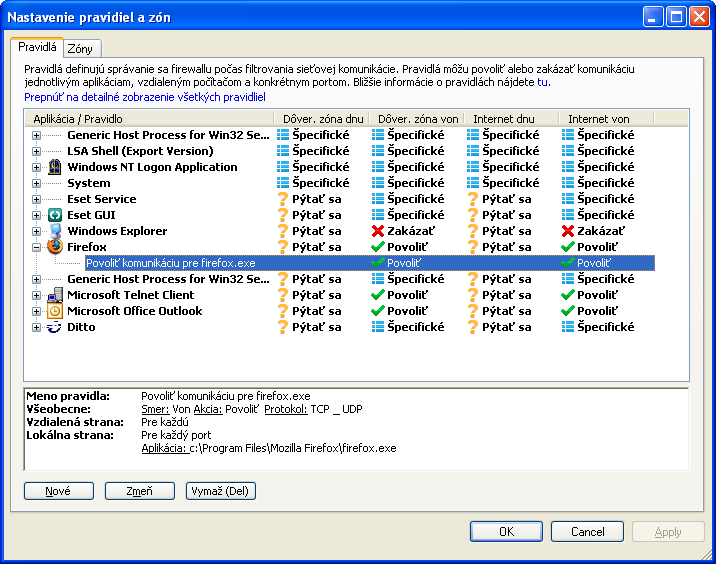Click the green check in Microsoft Office Outlook's Dôver. zóna von column

click(378, 311)
